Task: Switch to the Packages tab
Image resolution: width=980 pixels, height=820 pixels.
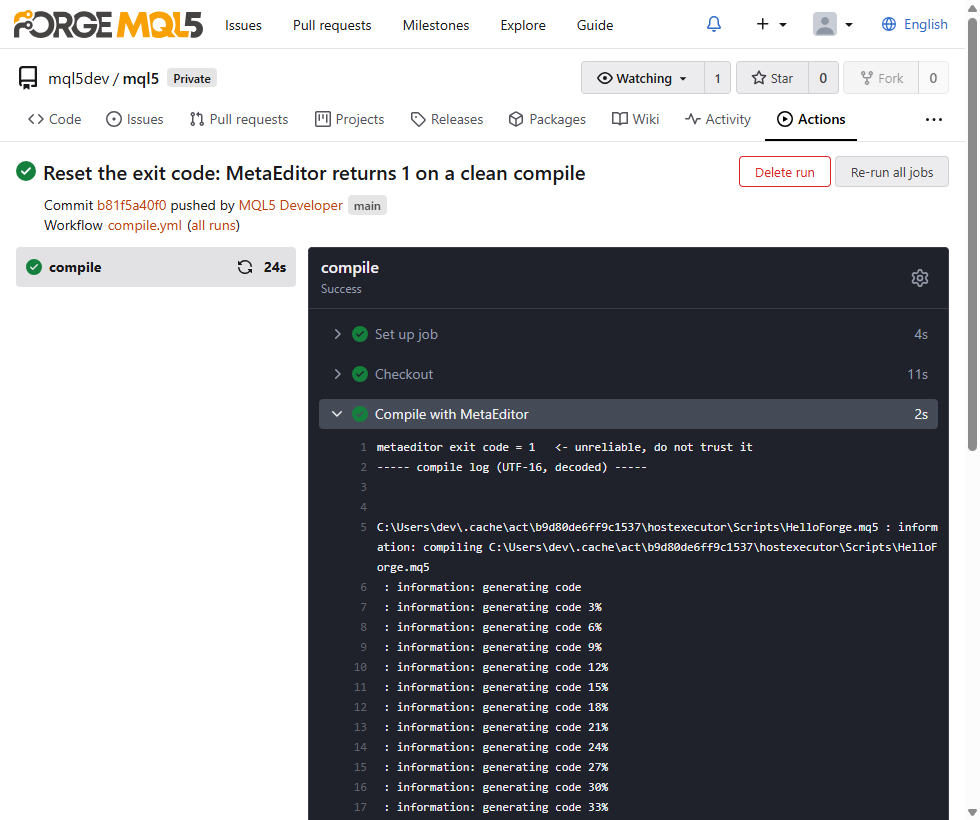Action: pyautogui.click(x=547, y=119)
